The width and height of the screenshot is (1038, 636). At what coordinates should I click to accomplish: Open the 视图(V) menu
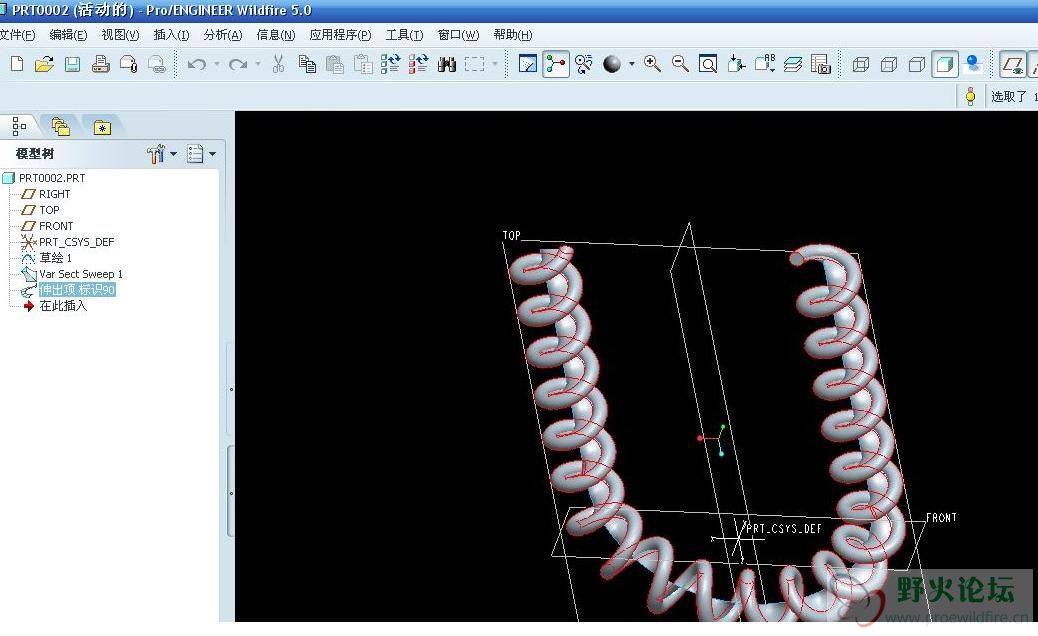click(x=120, y=34)
